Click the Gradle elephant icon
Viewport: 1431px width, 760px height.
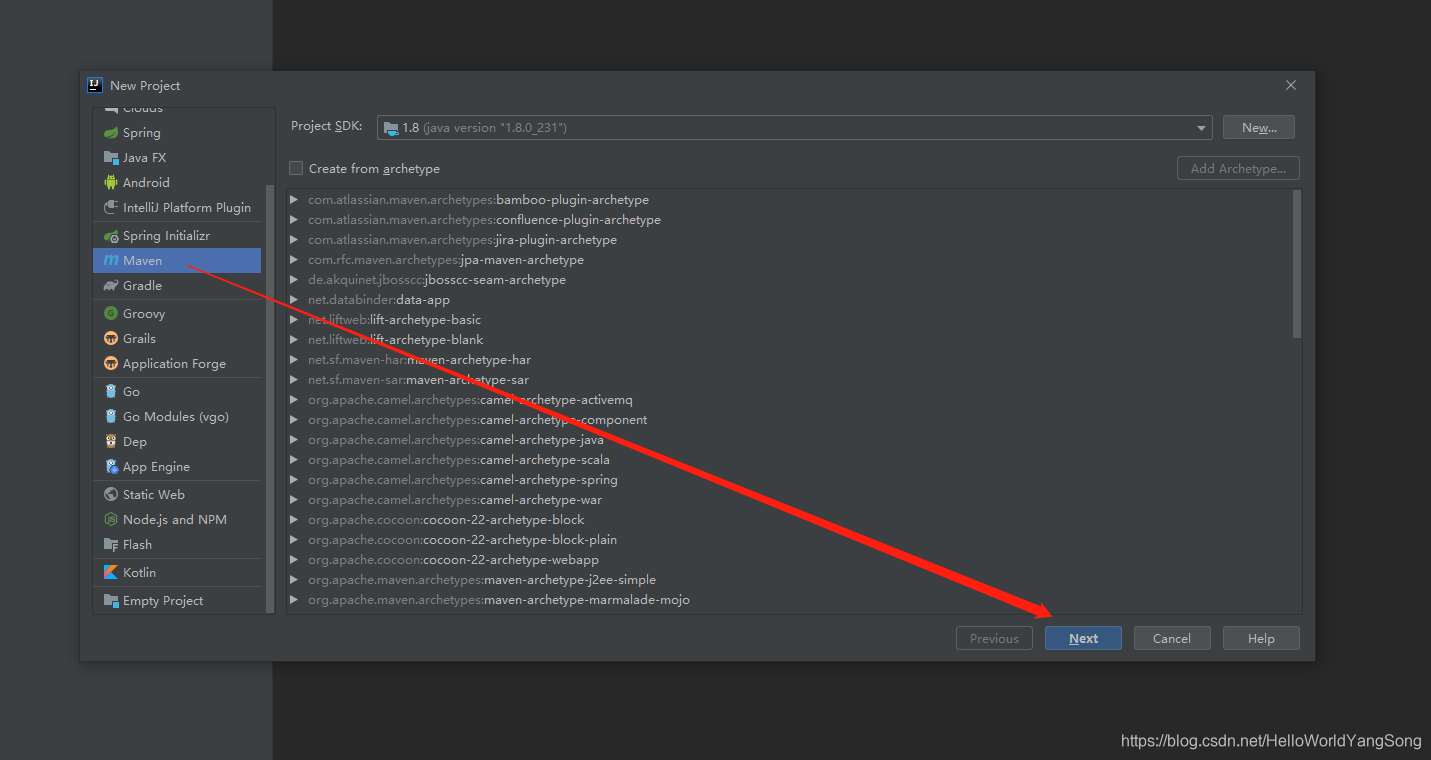[x=111, y=286]
